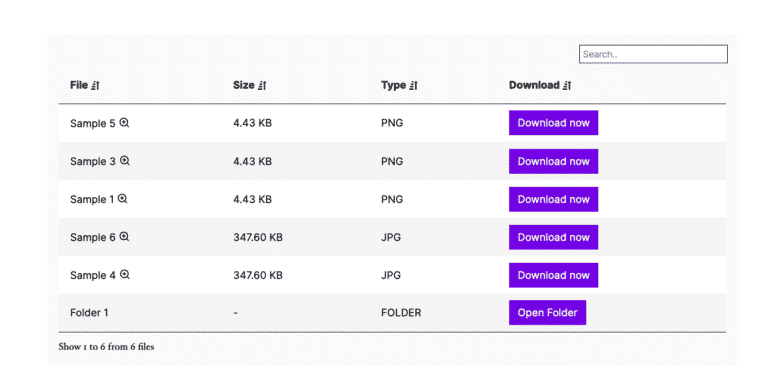Click 347.60 KB size of Sample 4
768x375 pixels.
coord(258,275)
